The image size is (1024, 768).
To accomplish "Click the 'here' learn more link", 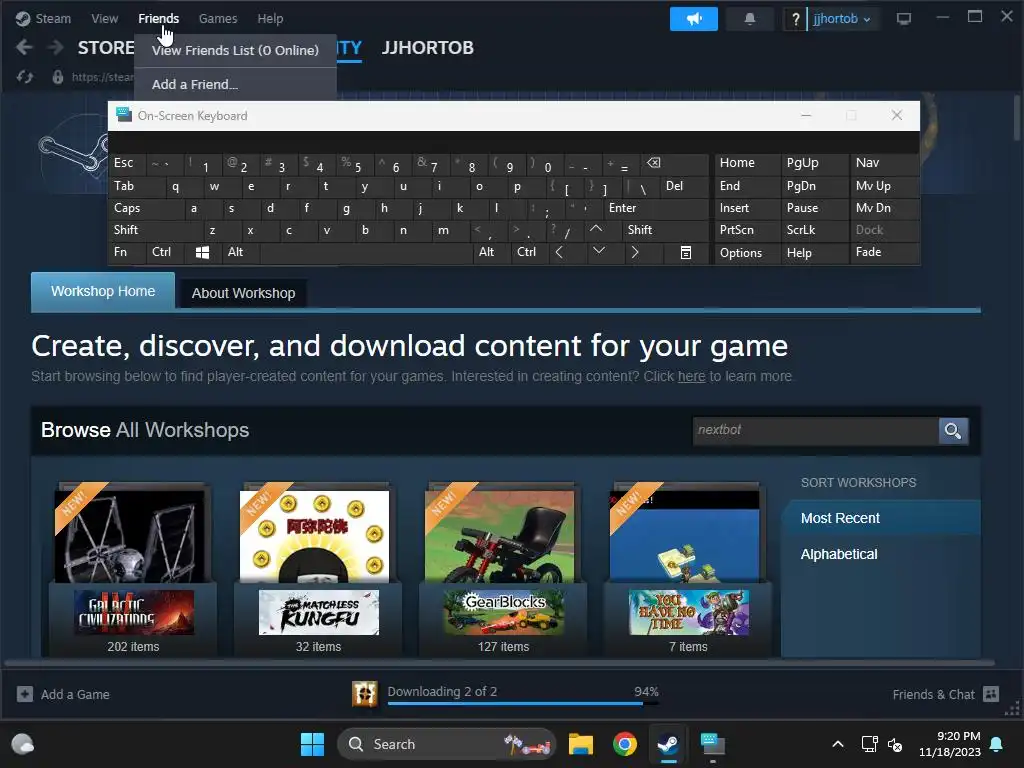I will (691, 377).
